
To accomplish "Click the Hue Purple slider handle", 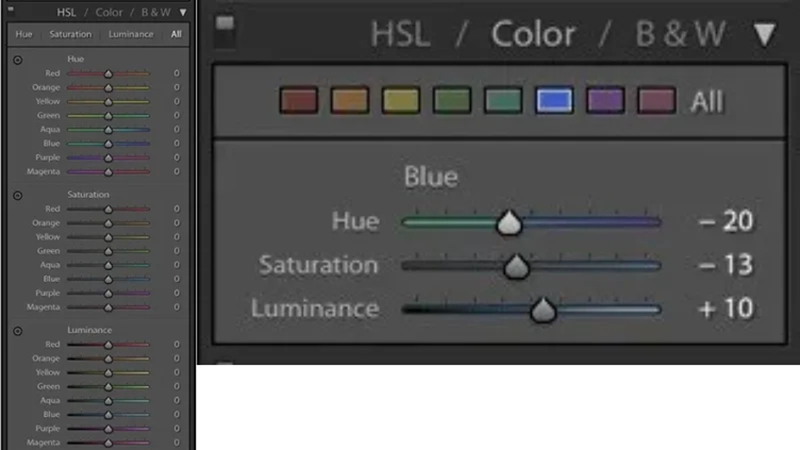I will tap(108, 158).
